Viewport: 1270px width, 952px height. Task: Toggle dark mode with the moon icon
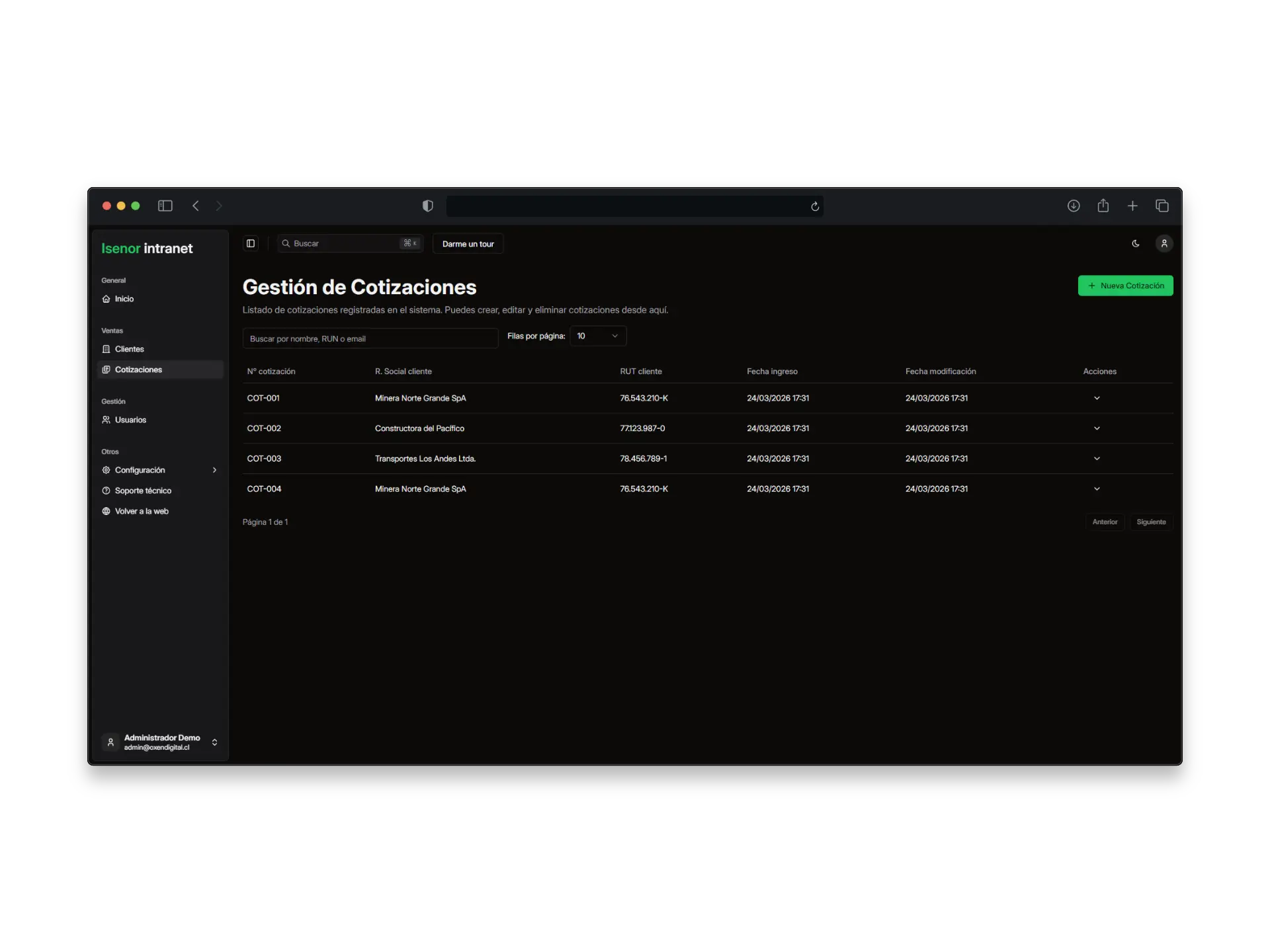point(1135,243)
